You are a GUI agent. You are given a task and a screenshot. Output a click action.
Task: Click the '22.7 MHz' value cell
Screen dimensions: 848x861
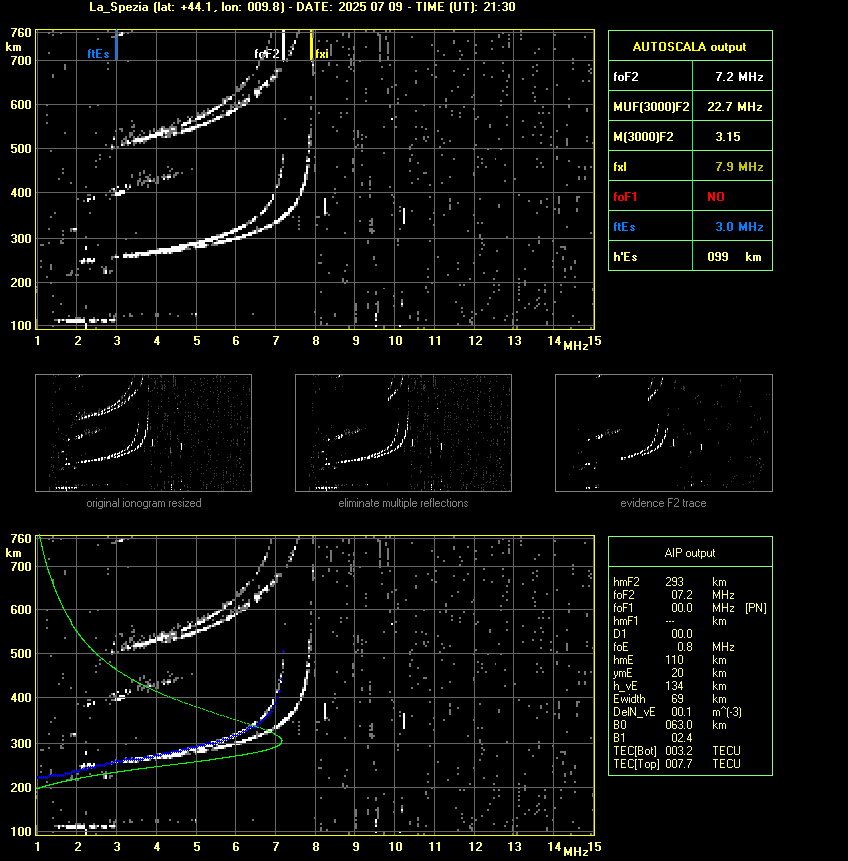[733, 107]
